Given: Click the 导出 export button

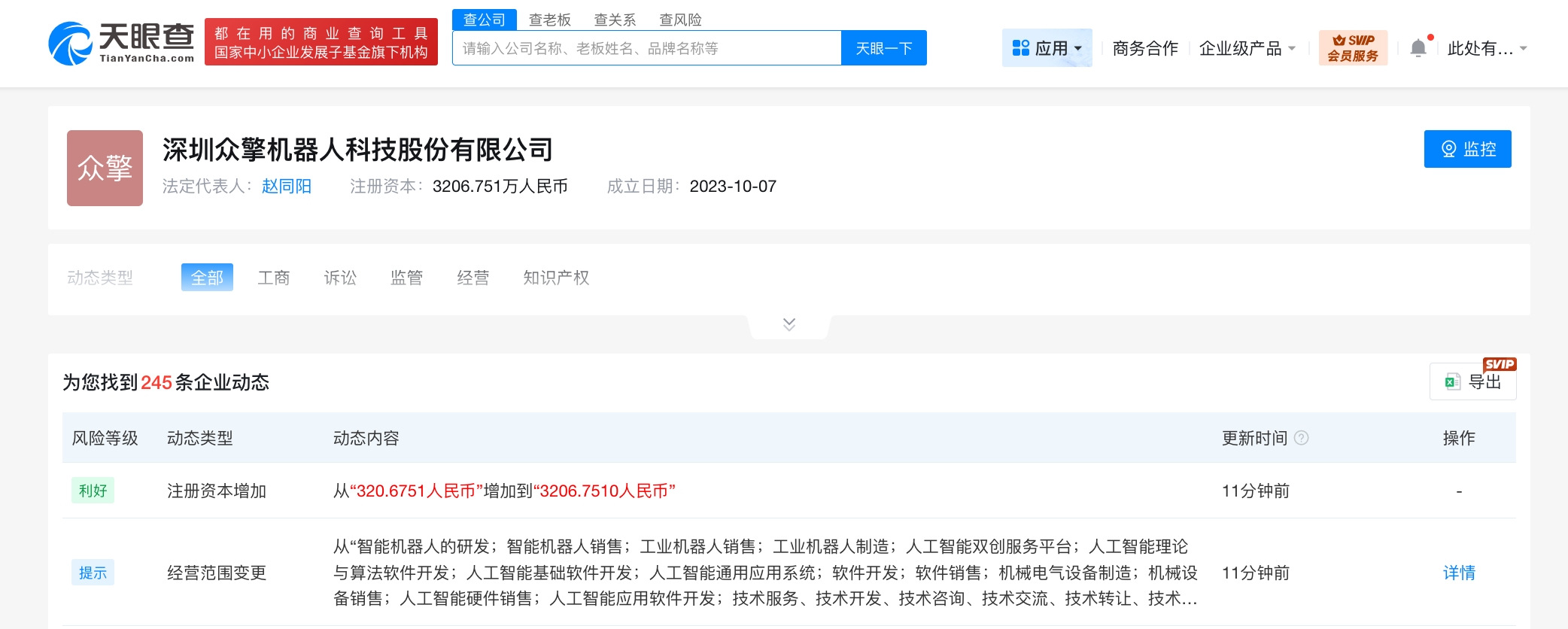Looking at the screenshot, I should click(x=1473, y=381).
